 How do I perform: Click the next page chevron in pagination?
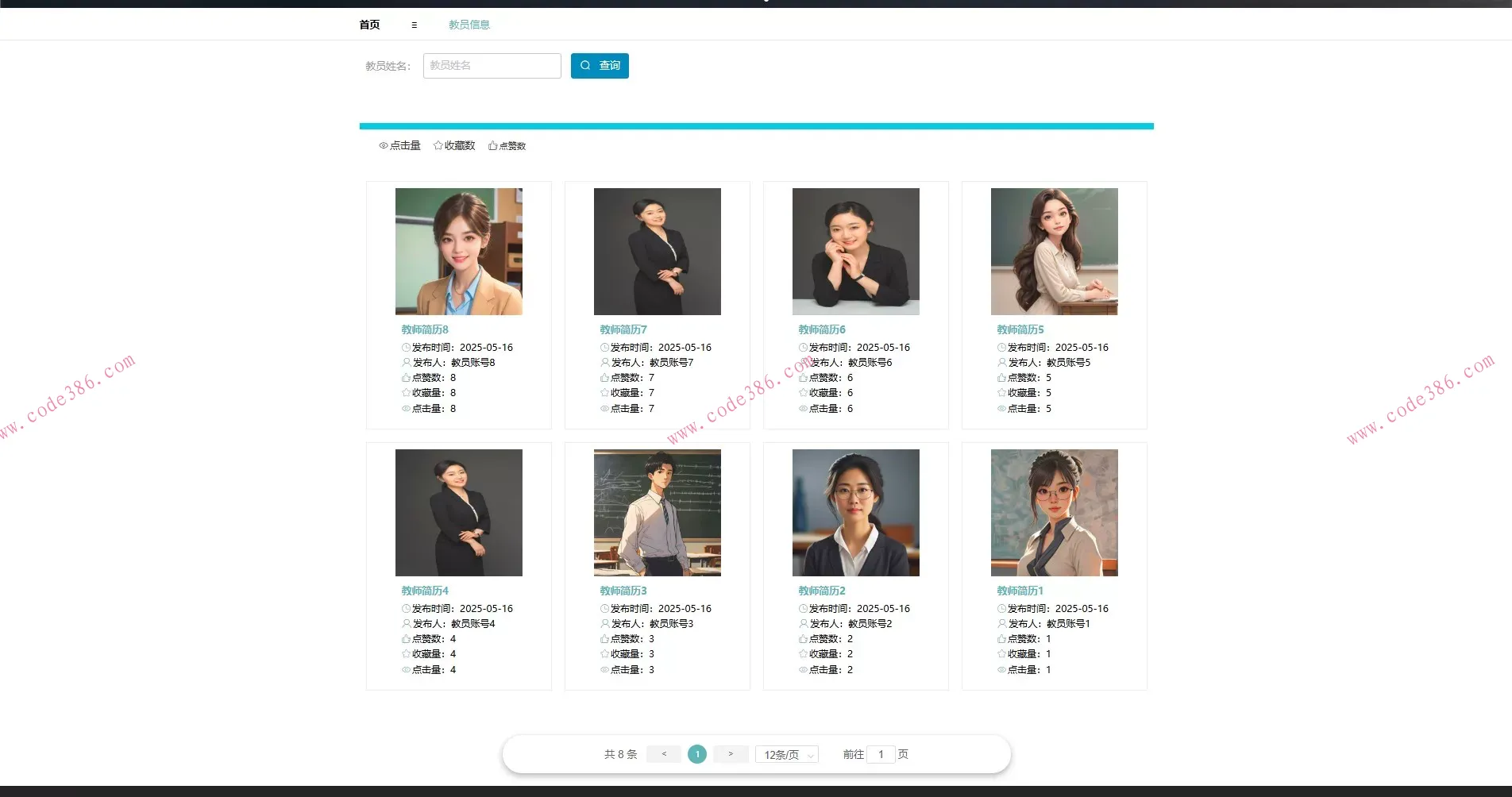coord(730,754)
